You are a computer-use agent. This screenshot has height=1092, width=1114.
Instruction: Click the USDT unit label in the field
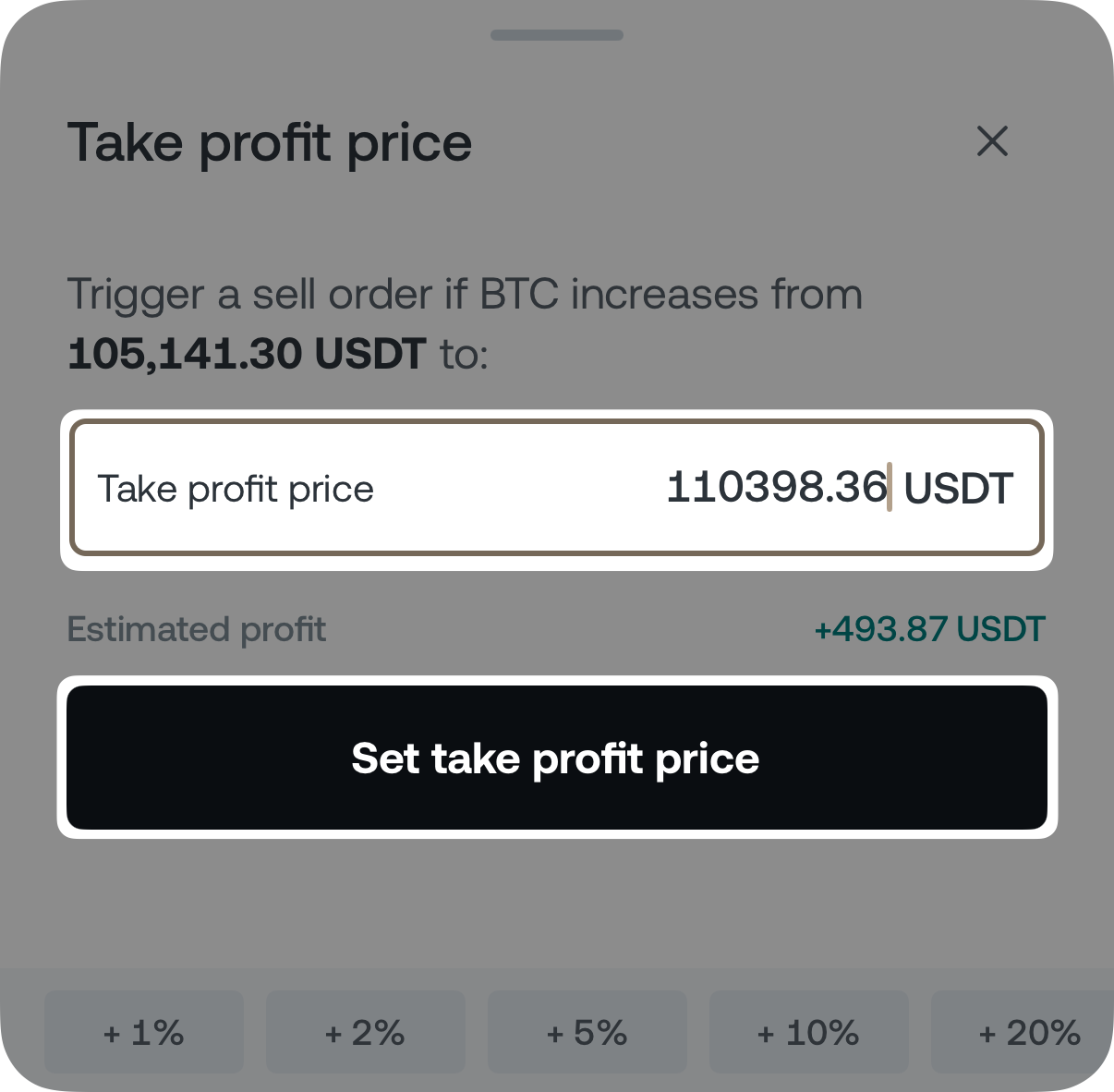coord(958,488)
